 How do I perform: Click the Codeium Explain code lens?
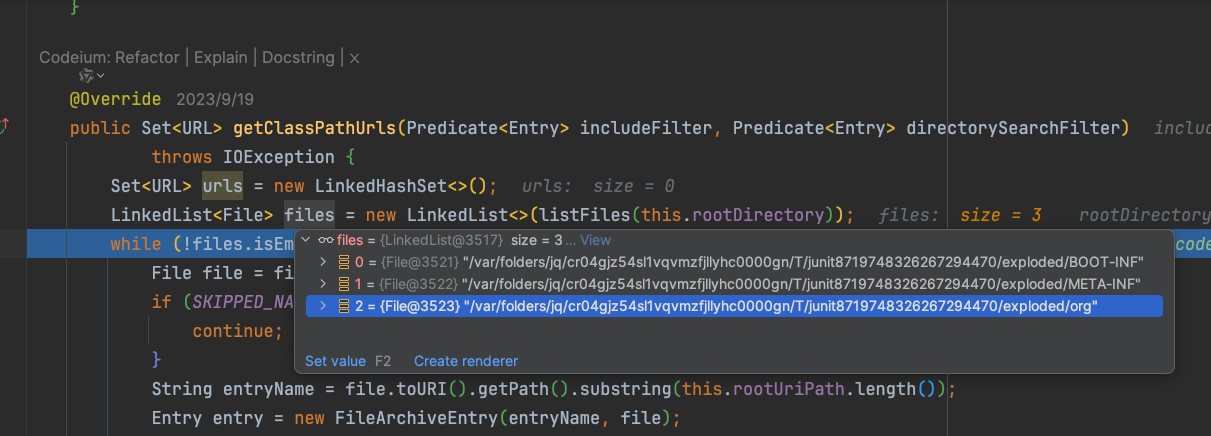coord(220,58)
